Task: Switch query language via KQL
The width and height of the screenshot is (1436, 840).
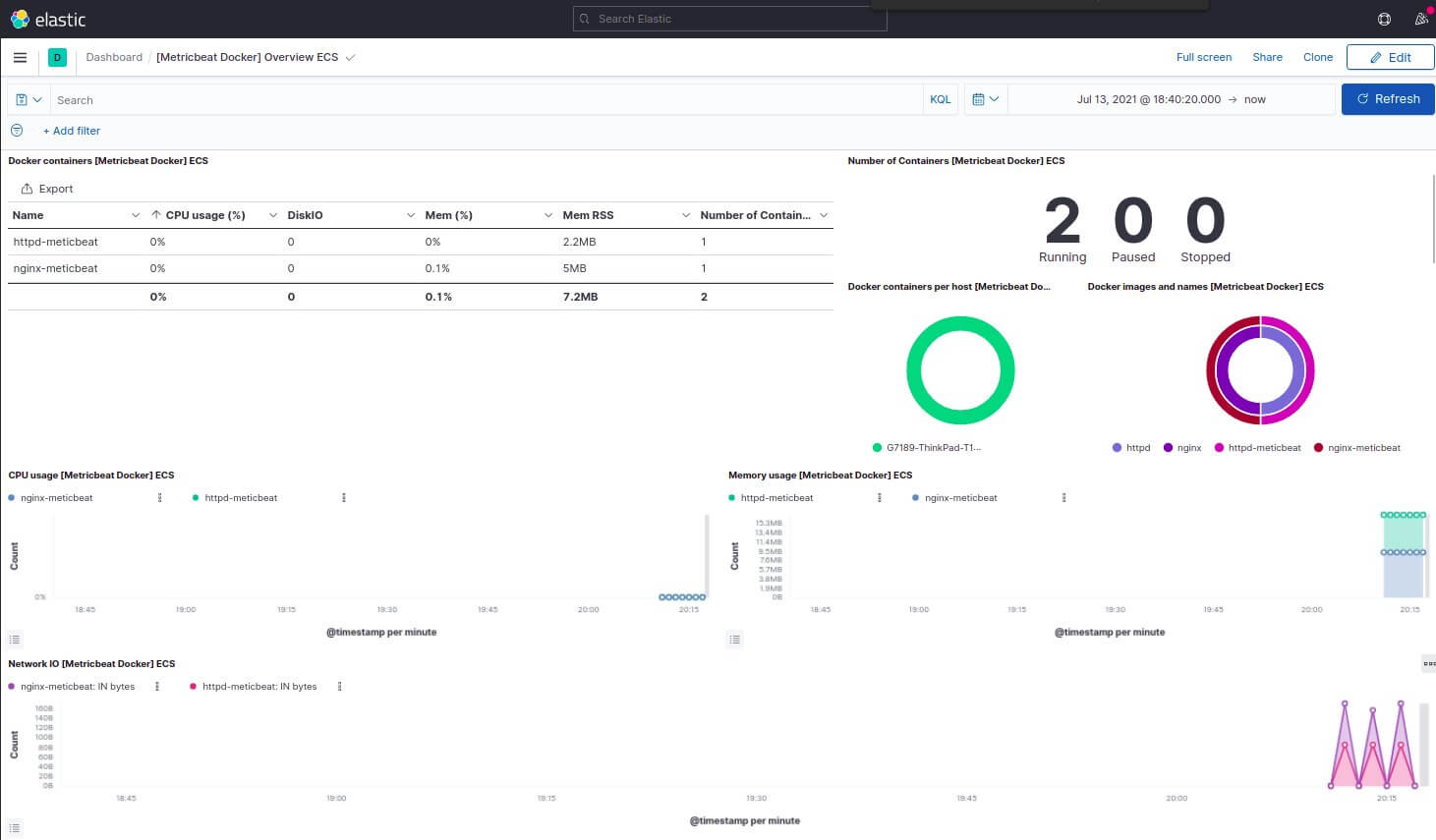Action: point(941,99)
